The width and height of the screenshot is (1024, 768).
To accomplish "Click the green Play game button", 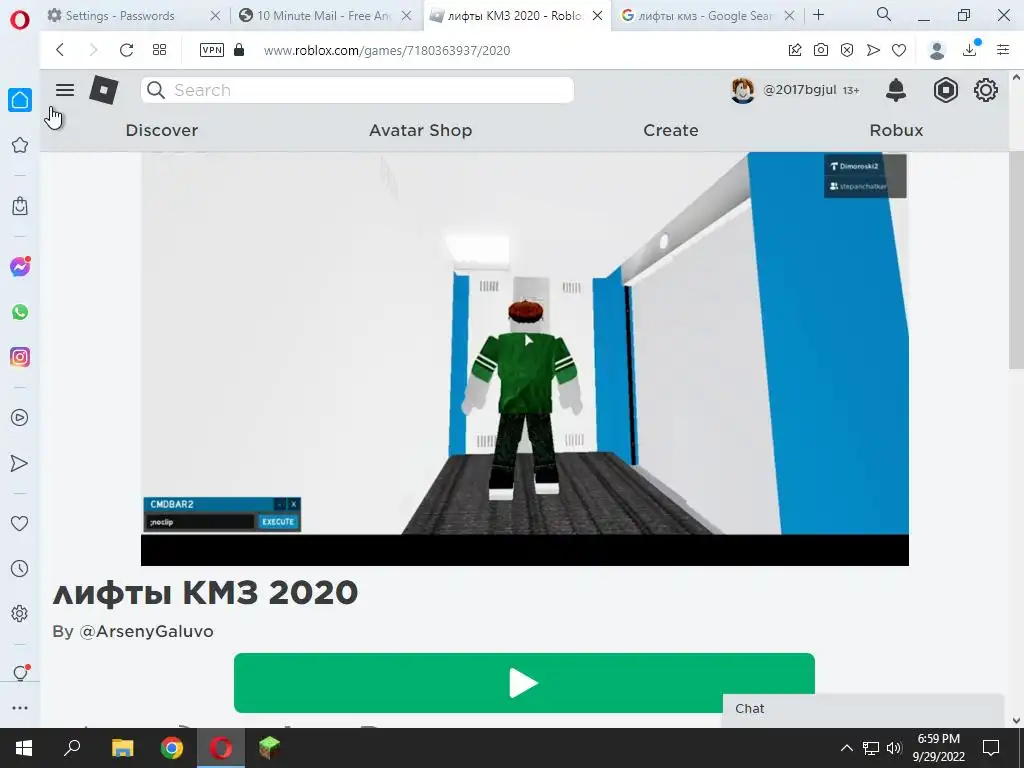I will click(524, 683).
